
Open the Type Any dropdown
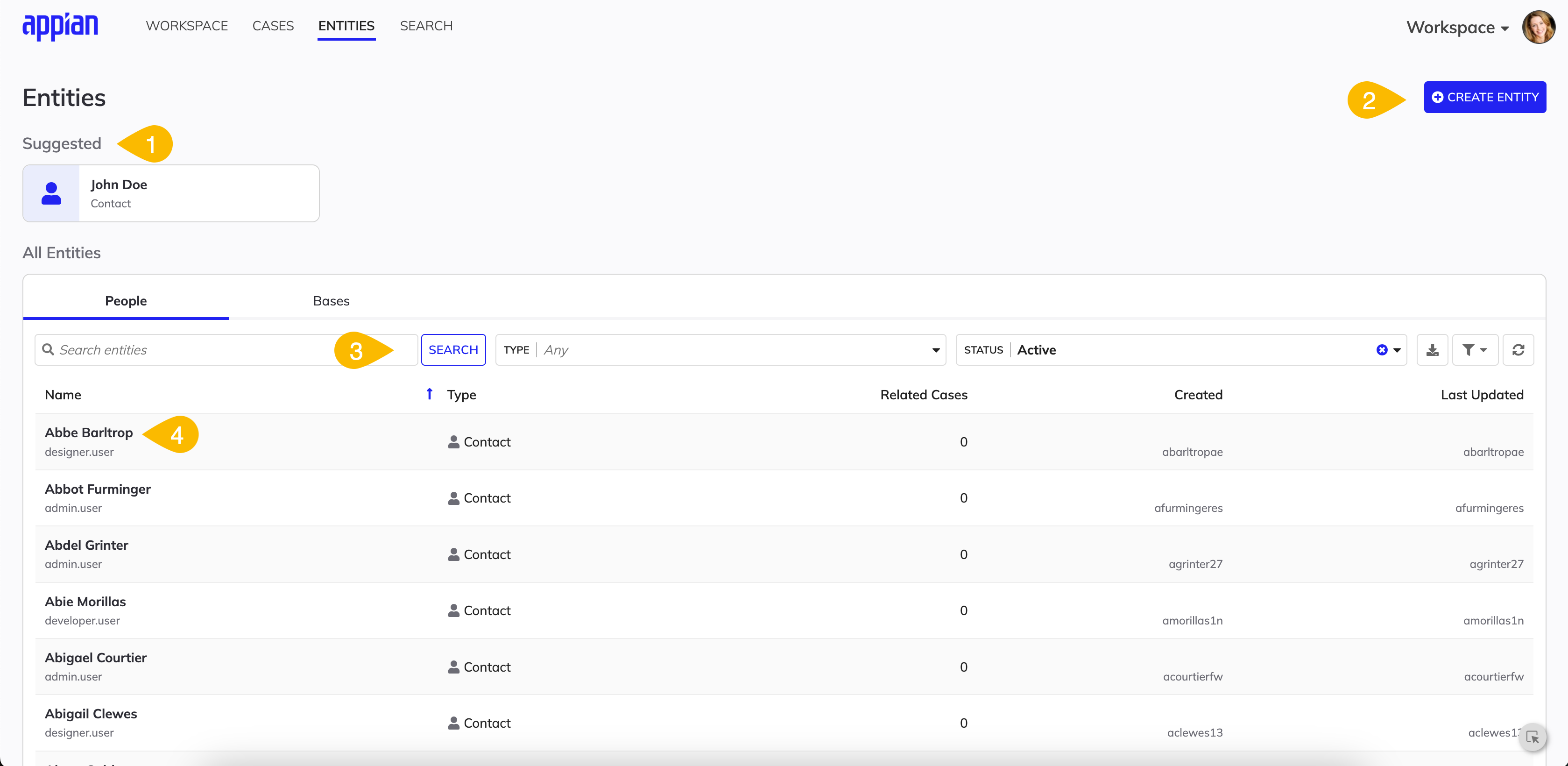point(720,350)
